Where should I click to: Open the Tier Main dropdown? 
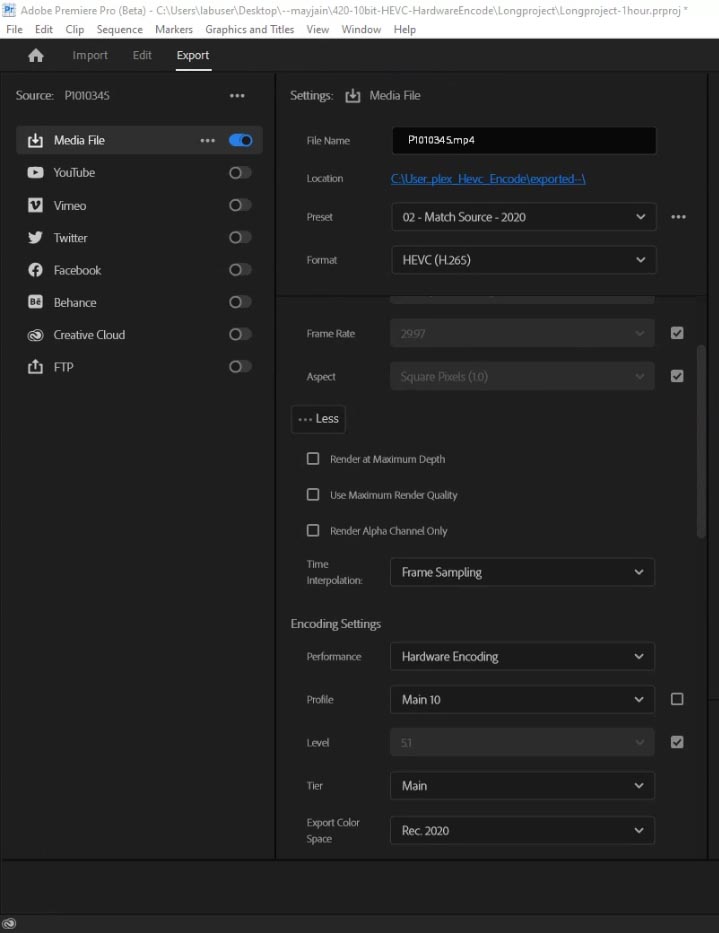coord(522,785)
